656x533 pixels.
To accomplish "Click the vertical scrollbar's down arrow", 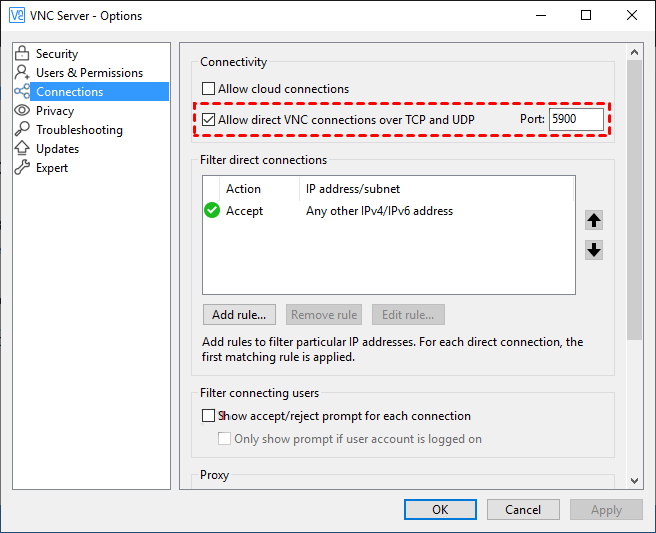I will coord(634,481).
